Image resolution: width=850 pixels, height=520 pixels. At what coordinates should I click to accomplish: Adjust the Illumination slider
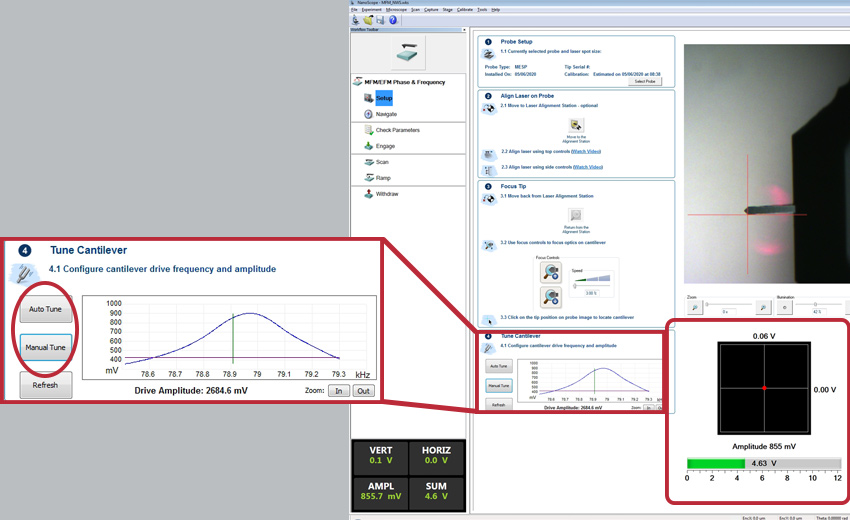coord(817,304)
